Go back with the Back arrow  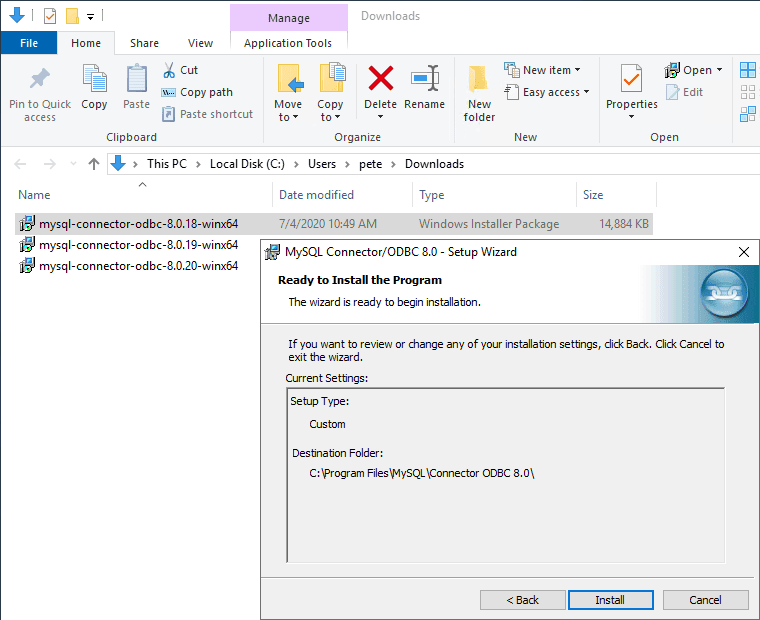point(20,164)
